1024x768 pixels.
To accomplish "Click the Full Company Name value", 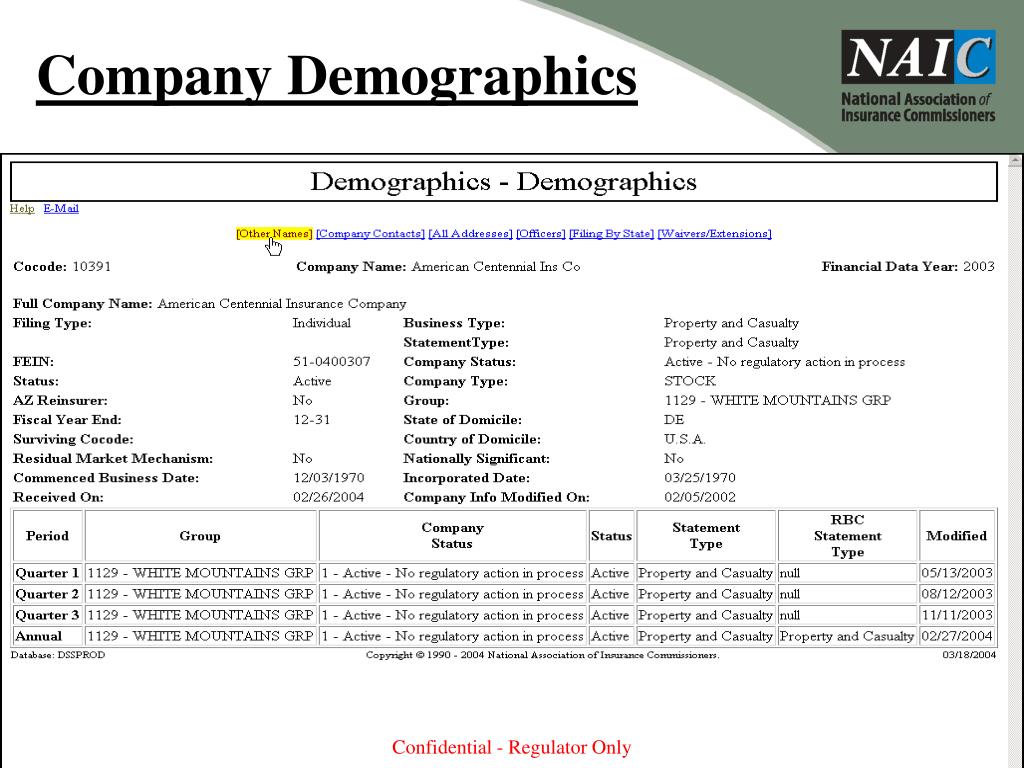I will tap(282, 304).
